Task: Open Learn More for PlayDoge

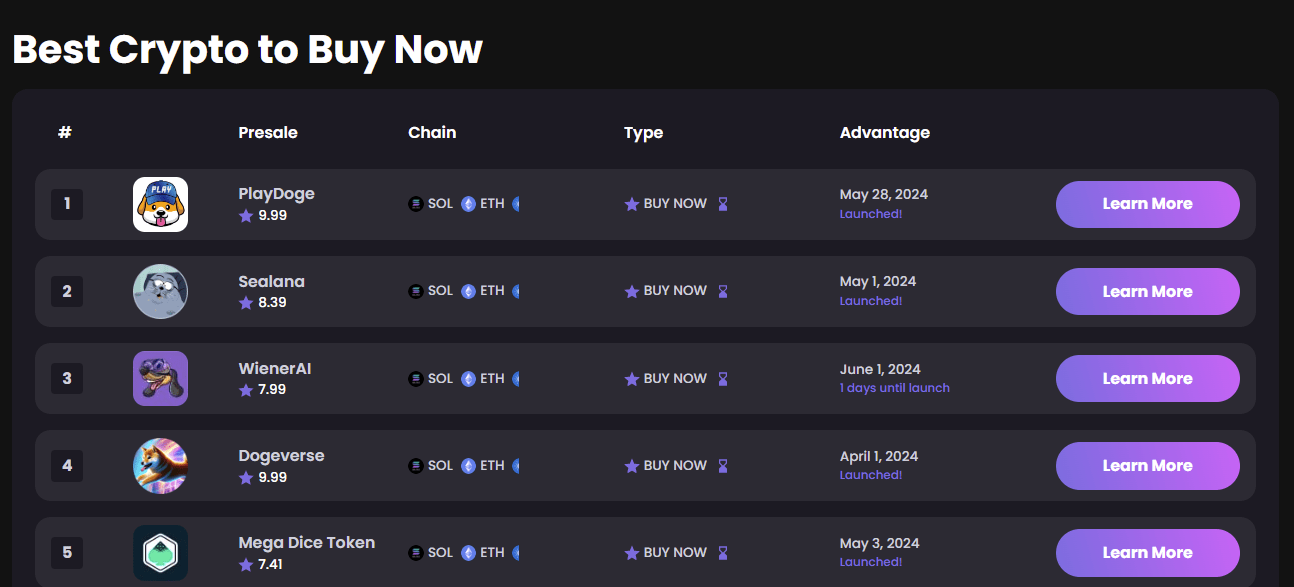Action: click(x=1148, y=204)
